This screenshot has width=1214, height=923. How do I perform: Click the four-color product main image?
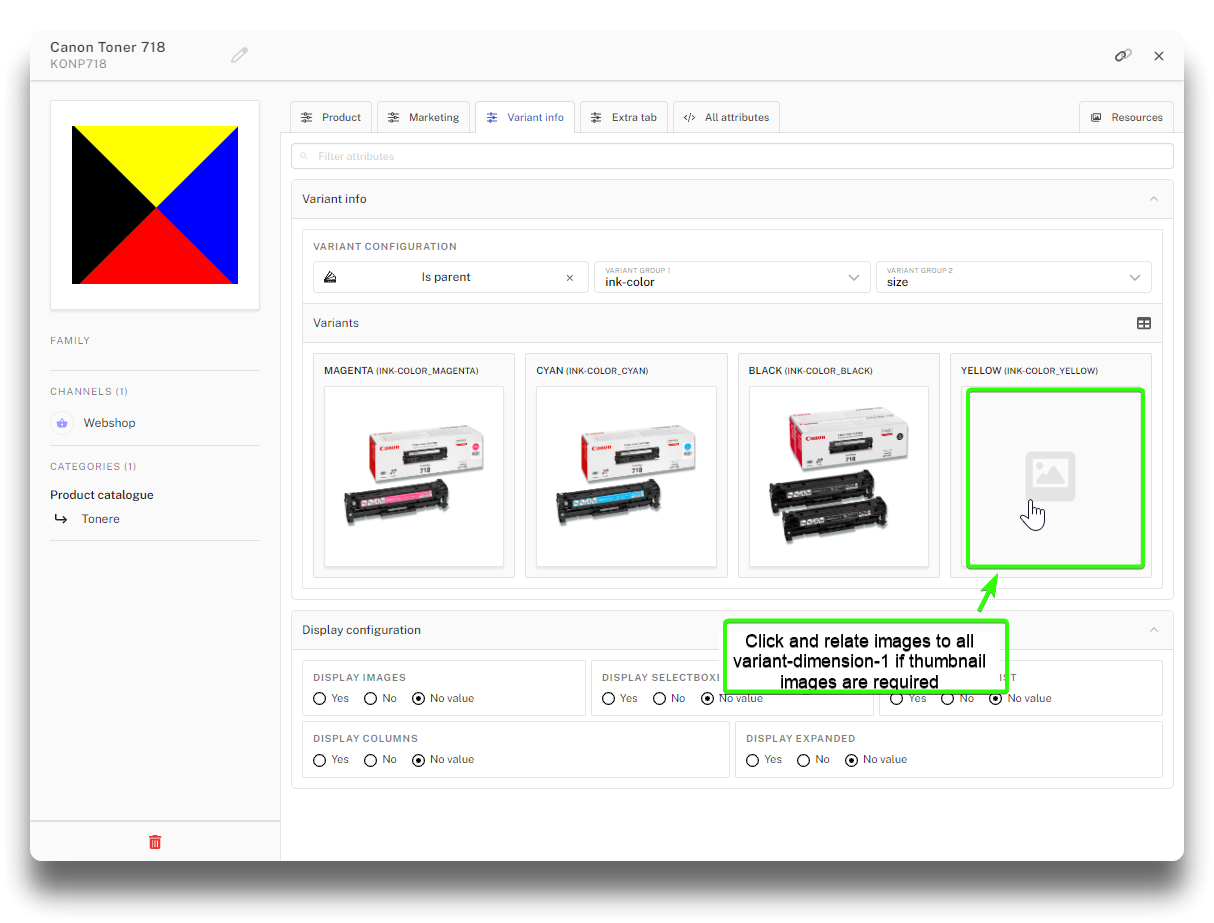pyautogui.click(x=155, y=205)
